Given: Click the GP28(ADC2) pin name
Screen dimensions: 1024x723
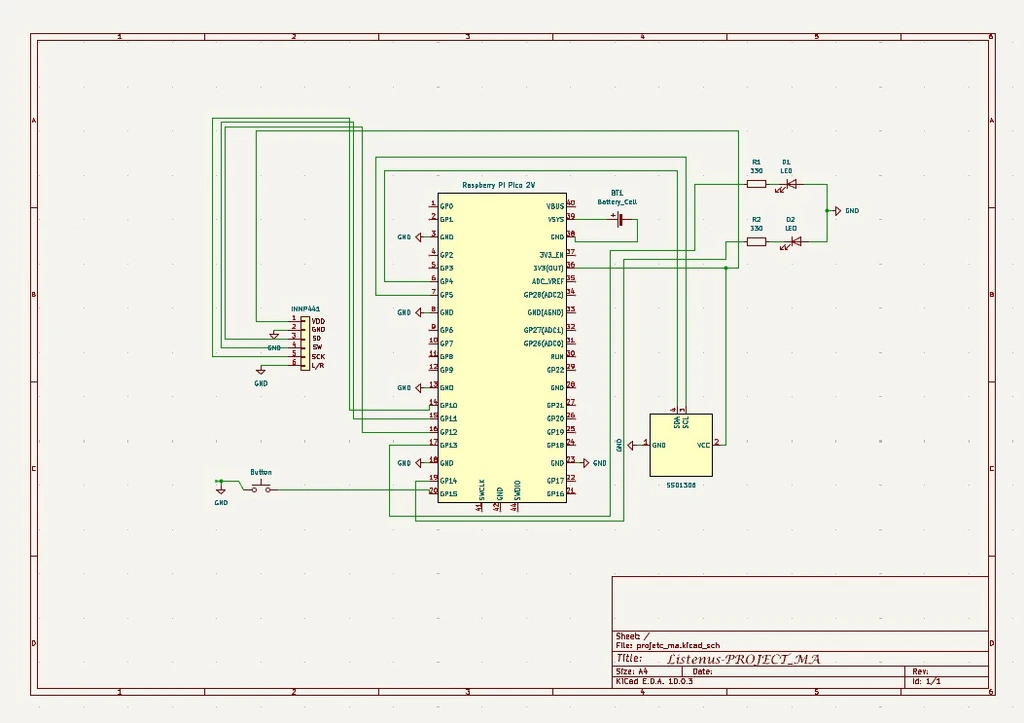Looking at the screenshot, I should point(543,295).
